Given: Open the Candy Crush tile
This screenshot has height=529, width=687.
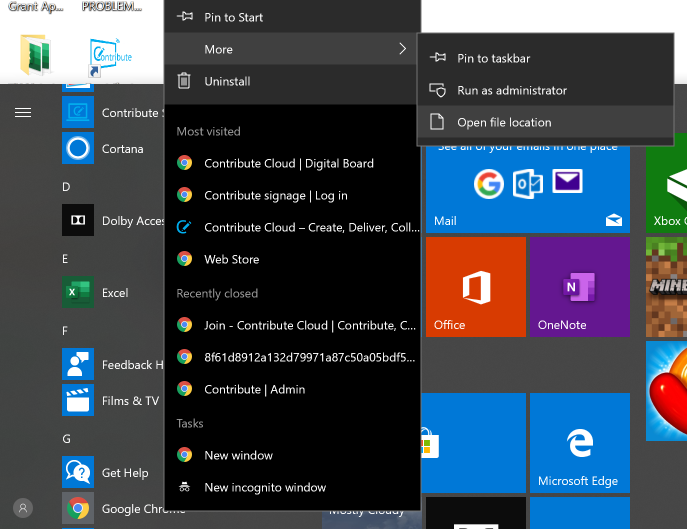Looking at the screenshot, I should pyautogui.click(x=666, y=391).
